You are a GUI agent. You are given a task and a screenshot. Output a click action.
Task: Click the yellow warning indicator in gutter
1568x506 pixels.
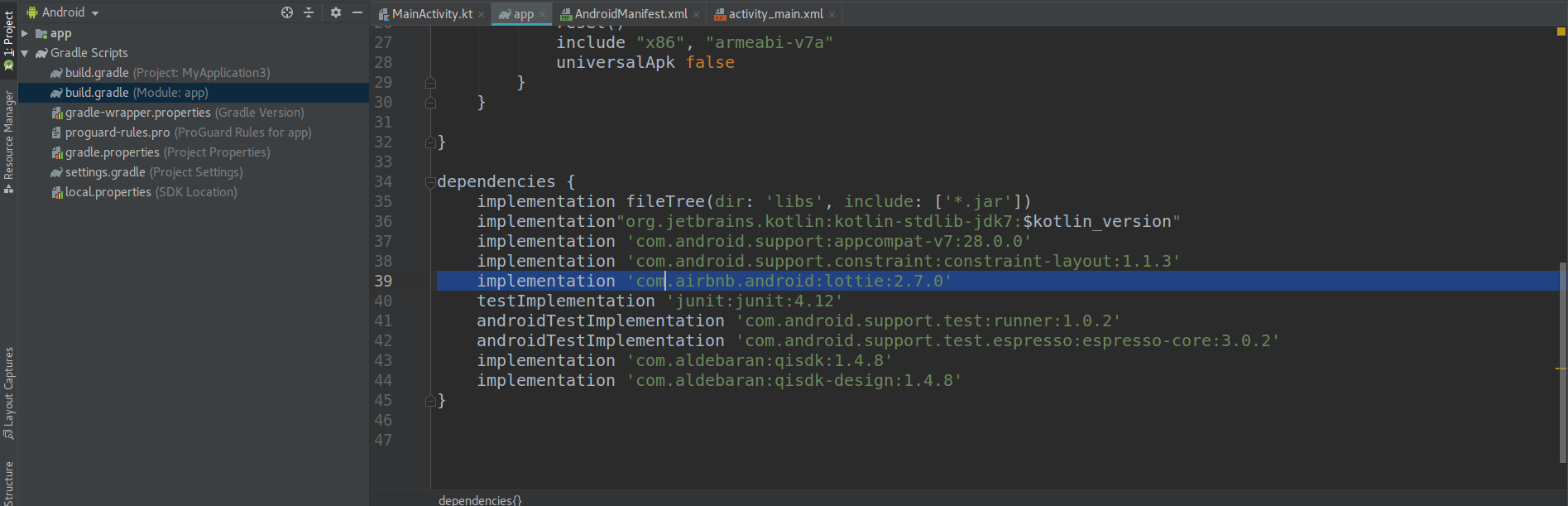(x=1561, y=31)
